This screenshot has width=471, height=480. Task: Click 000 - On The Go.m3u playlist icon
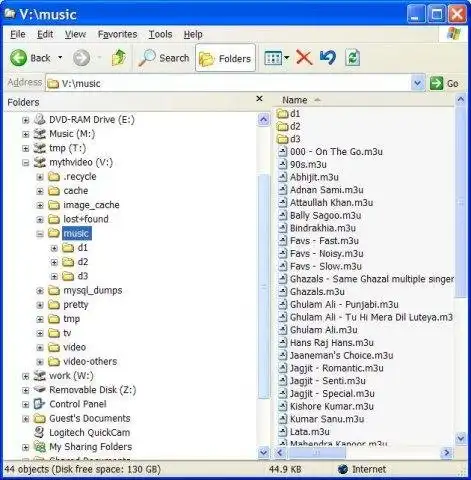(x=282, y=152)
